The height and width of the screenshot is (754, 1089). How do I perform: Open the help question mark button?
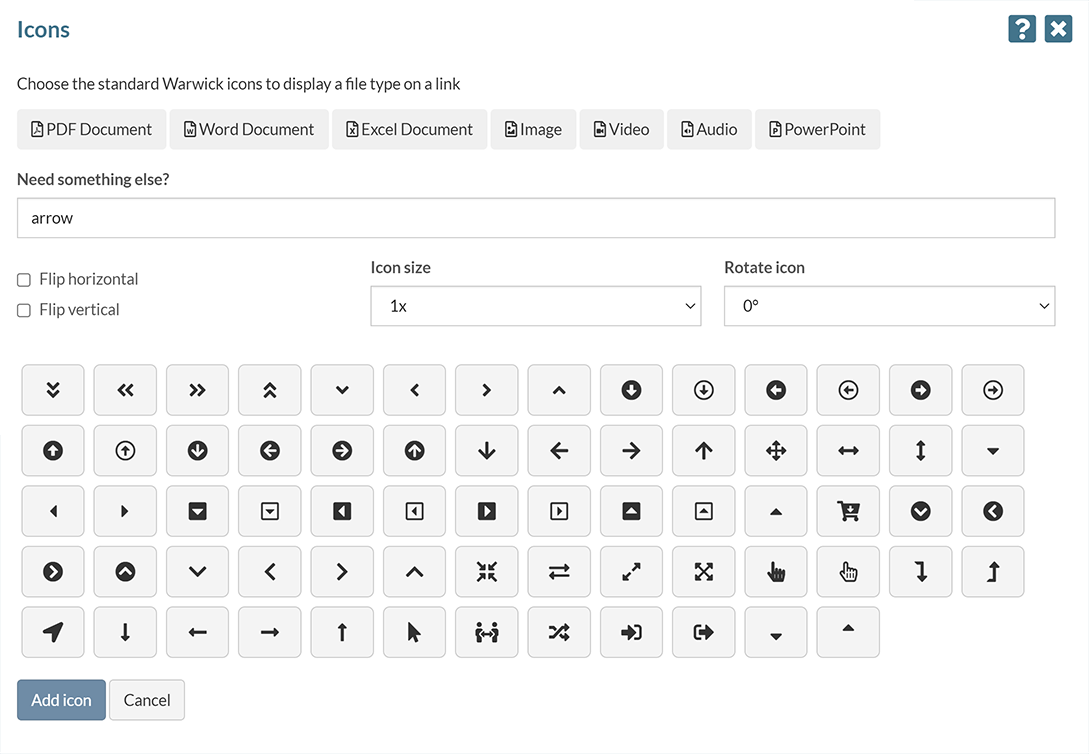(x=1021, y=29)
